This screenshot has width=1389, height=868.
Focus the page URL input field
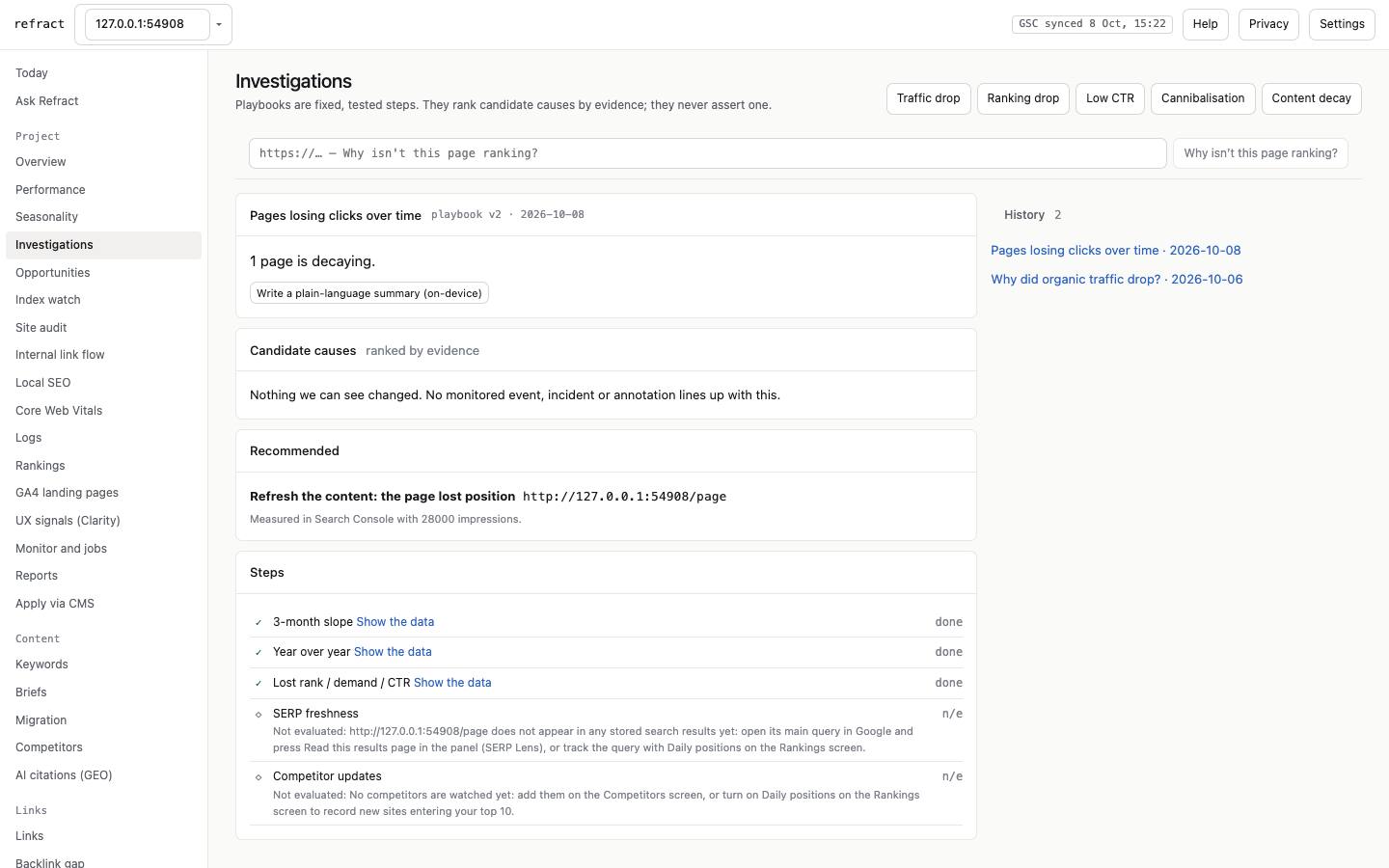(707, 153)
